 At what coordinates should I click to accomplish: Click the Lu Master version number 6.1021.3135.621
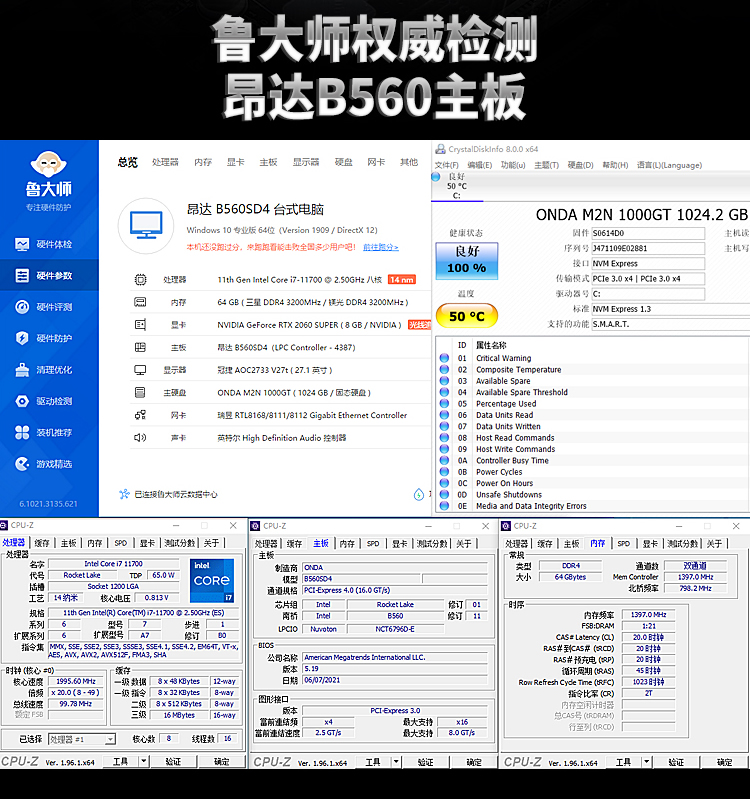[48, 503]
